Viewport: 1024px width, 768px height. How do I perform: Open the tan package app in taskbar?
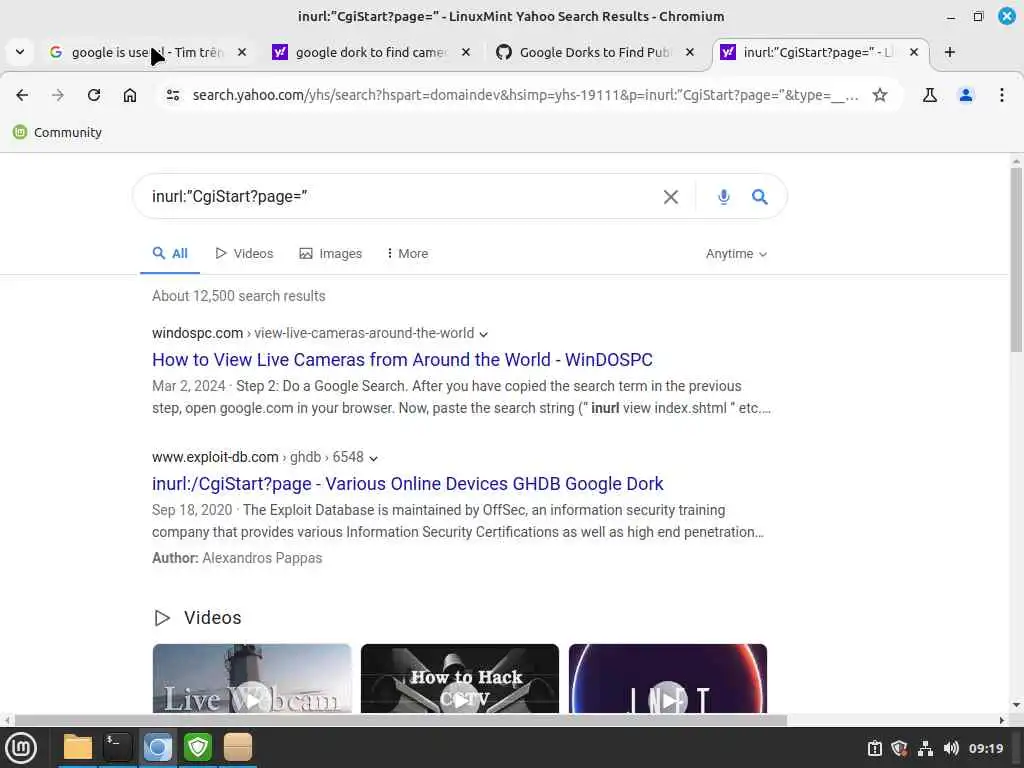238,747
